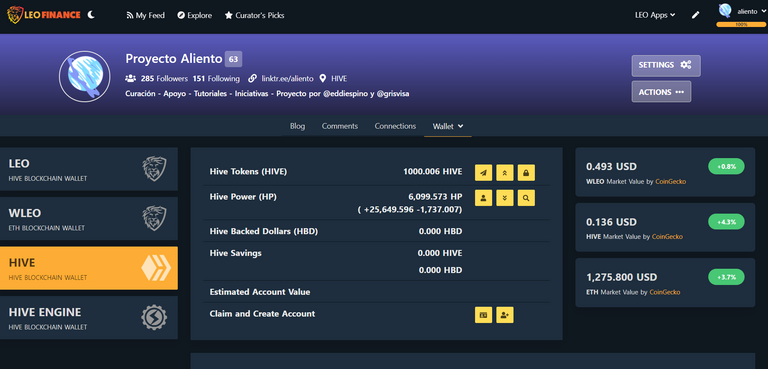Click the lock icon beside Hive Tokens
The height and width of the screenshot is (369, 768).
tap(526, 172)
